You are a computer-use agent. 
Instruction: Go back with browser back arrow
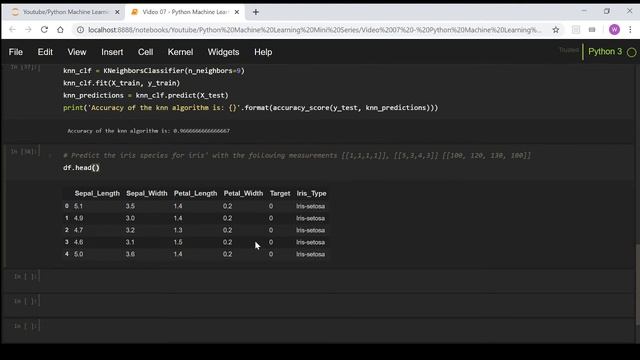tap(12, 30)
